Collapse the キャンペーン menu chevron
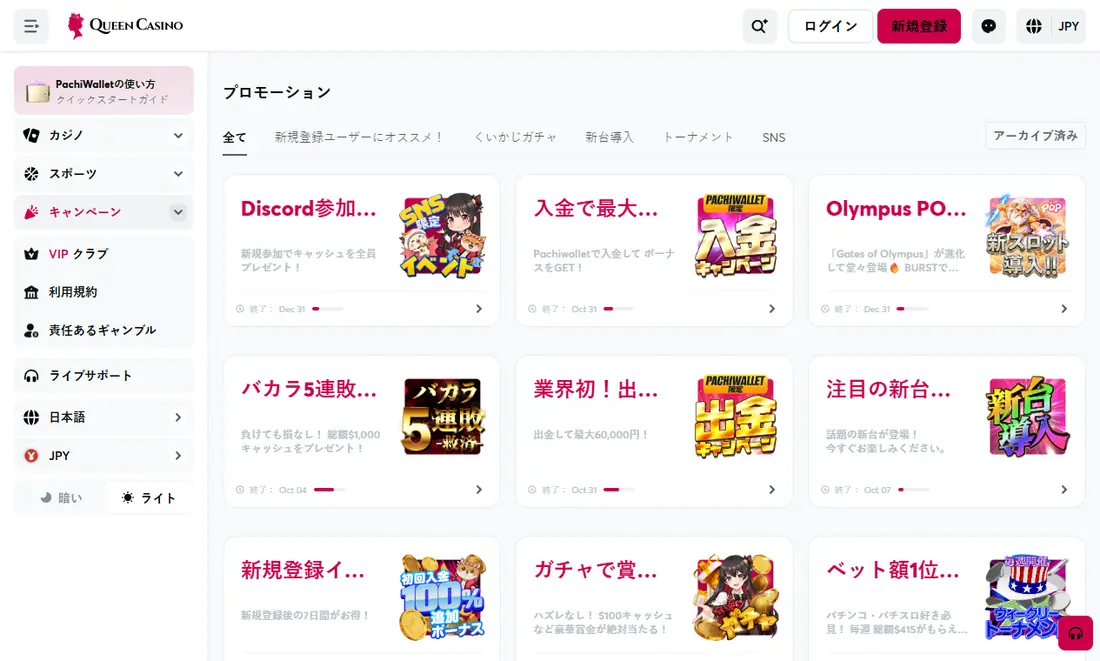This screenshot has height=661, width=1100. point(178,212)
